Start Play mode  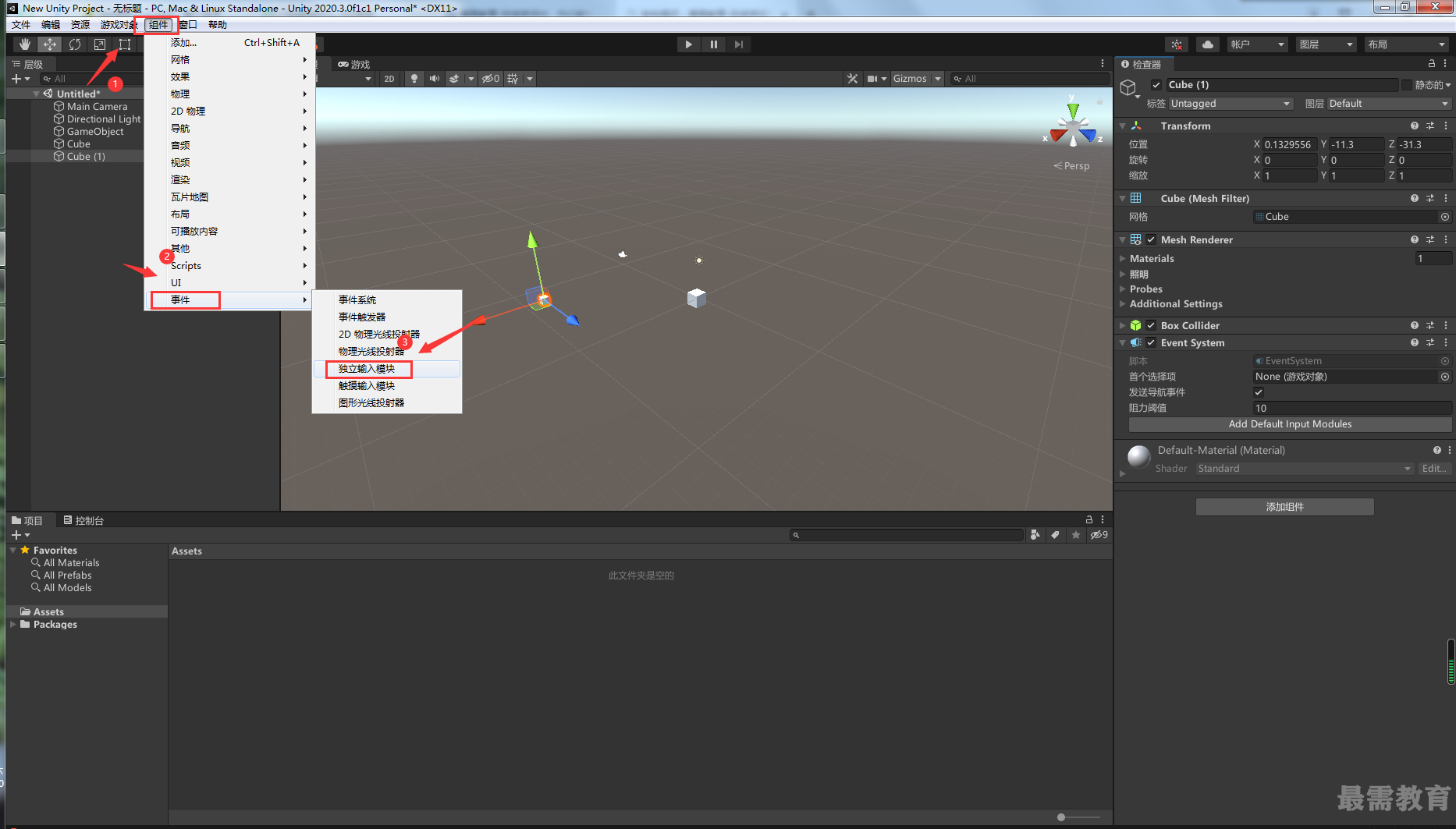point(688,44)
